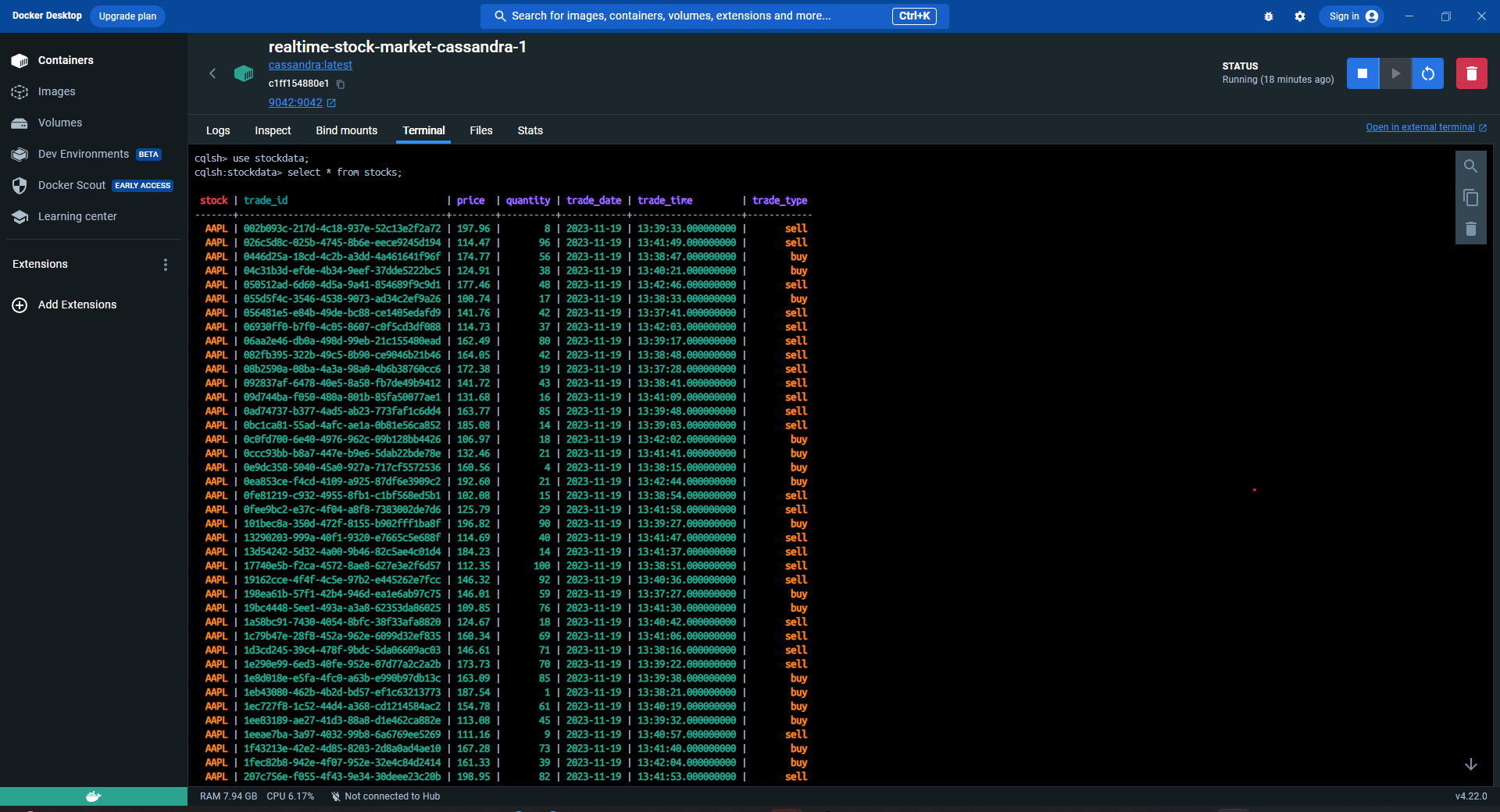
Task: Open the Images section
Action: [x=56, y=91]
